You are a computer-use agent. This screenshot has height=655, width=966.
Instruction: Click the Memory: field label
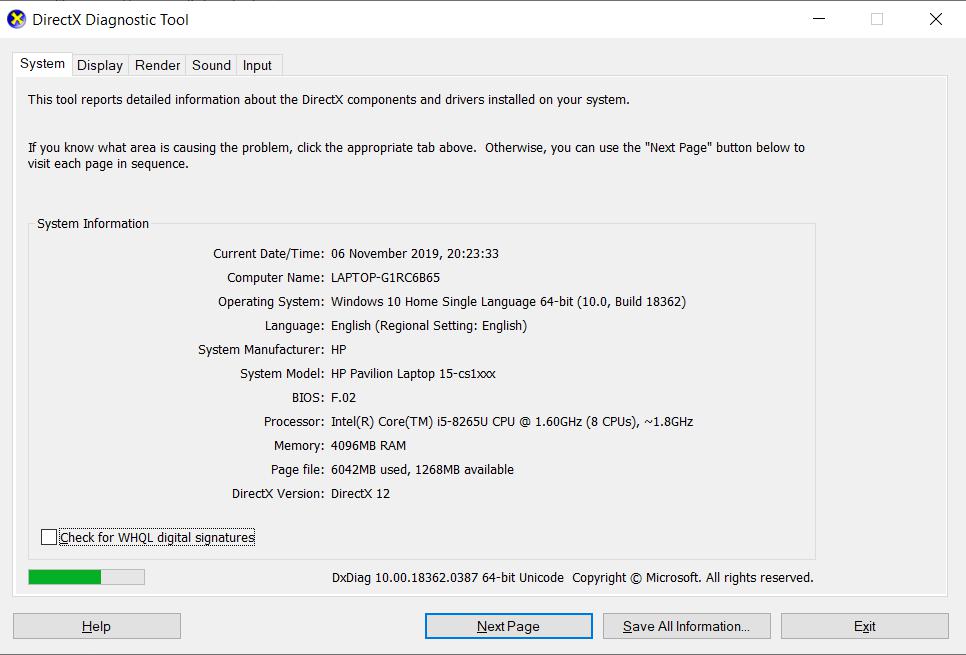click(x=299, y=446)
